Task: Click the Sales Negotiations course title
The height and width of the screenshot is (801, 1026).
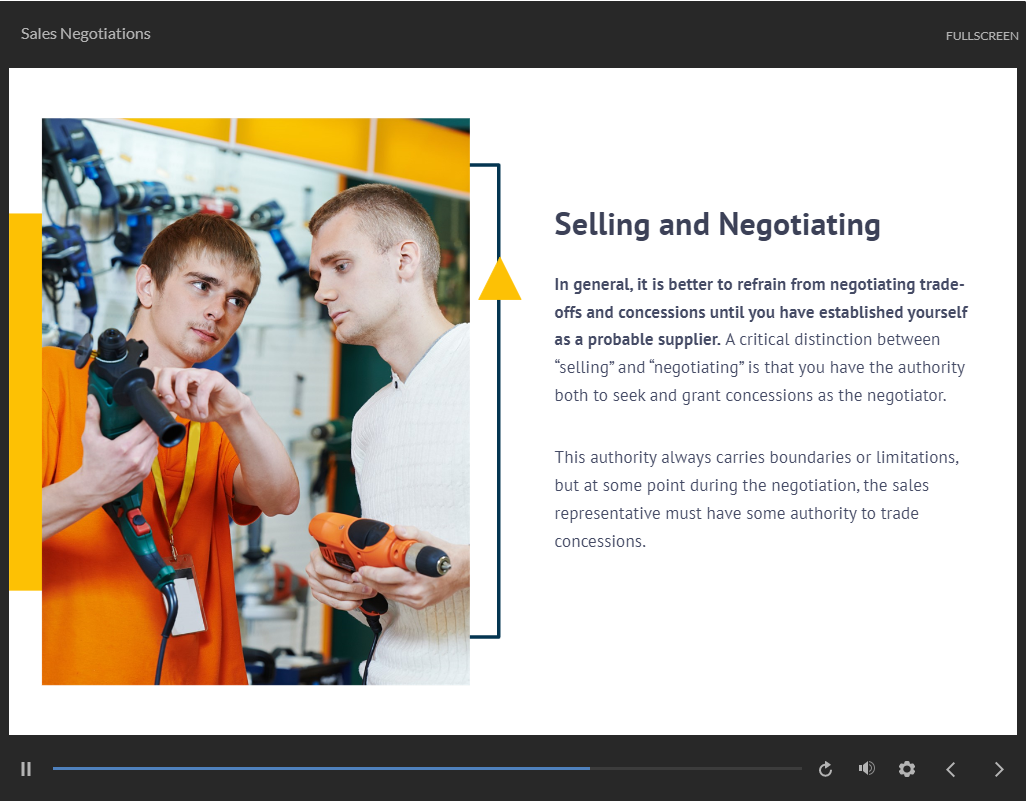Action: tap(86, 34)
